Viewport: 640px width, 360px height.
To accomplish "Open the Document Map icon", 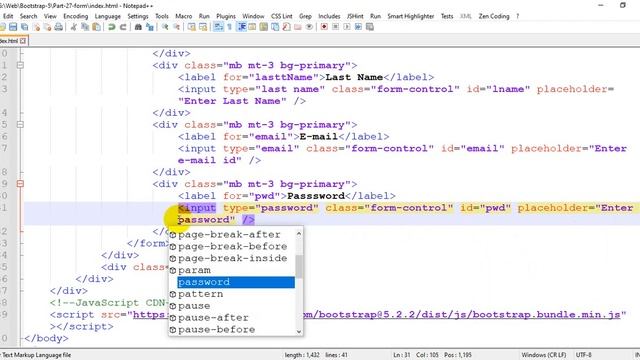I will click(264, 27).
